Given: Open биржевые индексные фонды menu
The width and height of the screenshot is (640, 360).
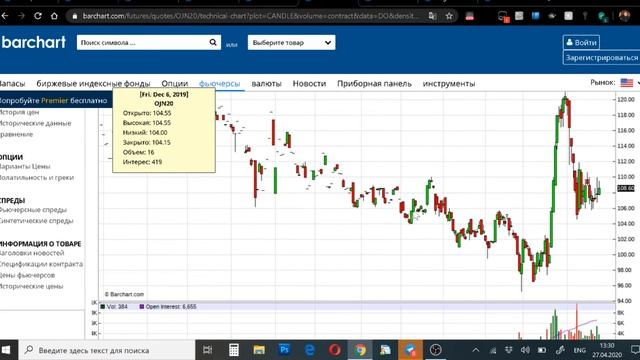Looking at the screenshot, I should click(93, 84).
